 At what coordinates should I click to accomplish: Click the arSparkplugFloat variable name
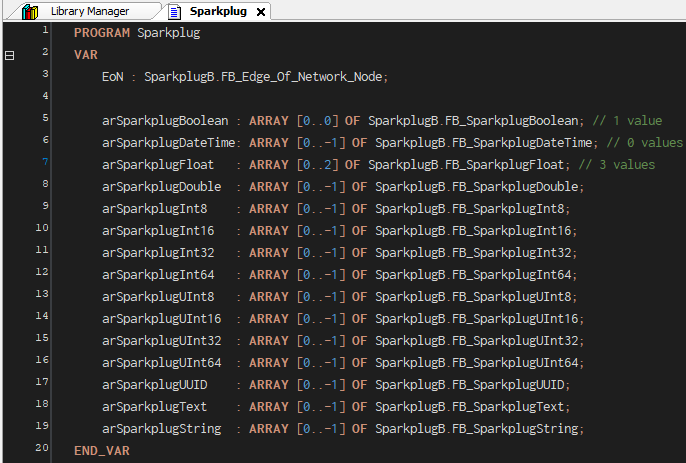click(x=158, y=165)
